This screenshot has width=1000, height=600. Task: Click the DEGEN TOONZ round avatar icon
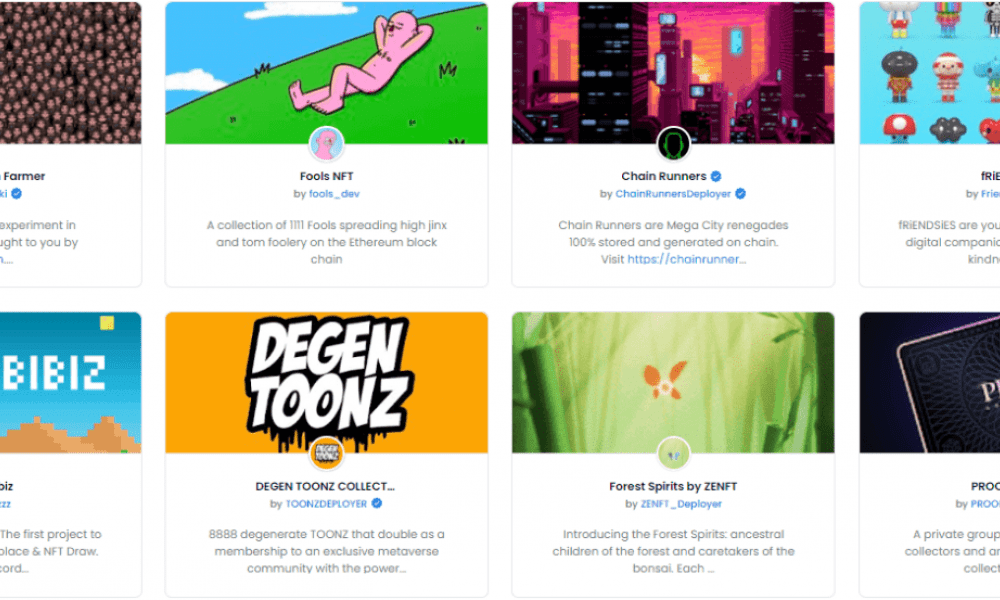pyautogui.click(x=327, y=453)
